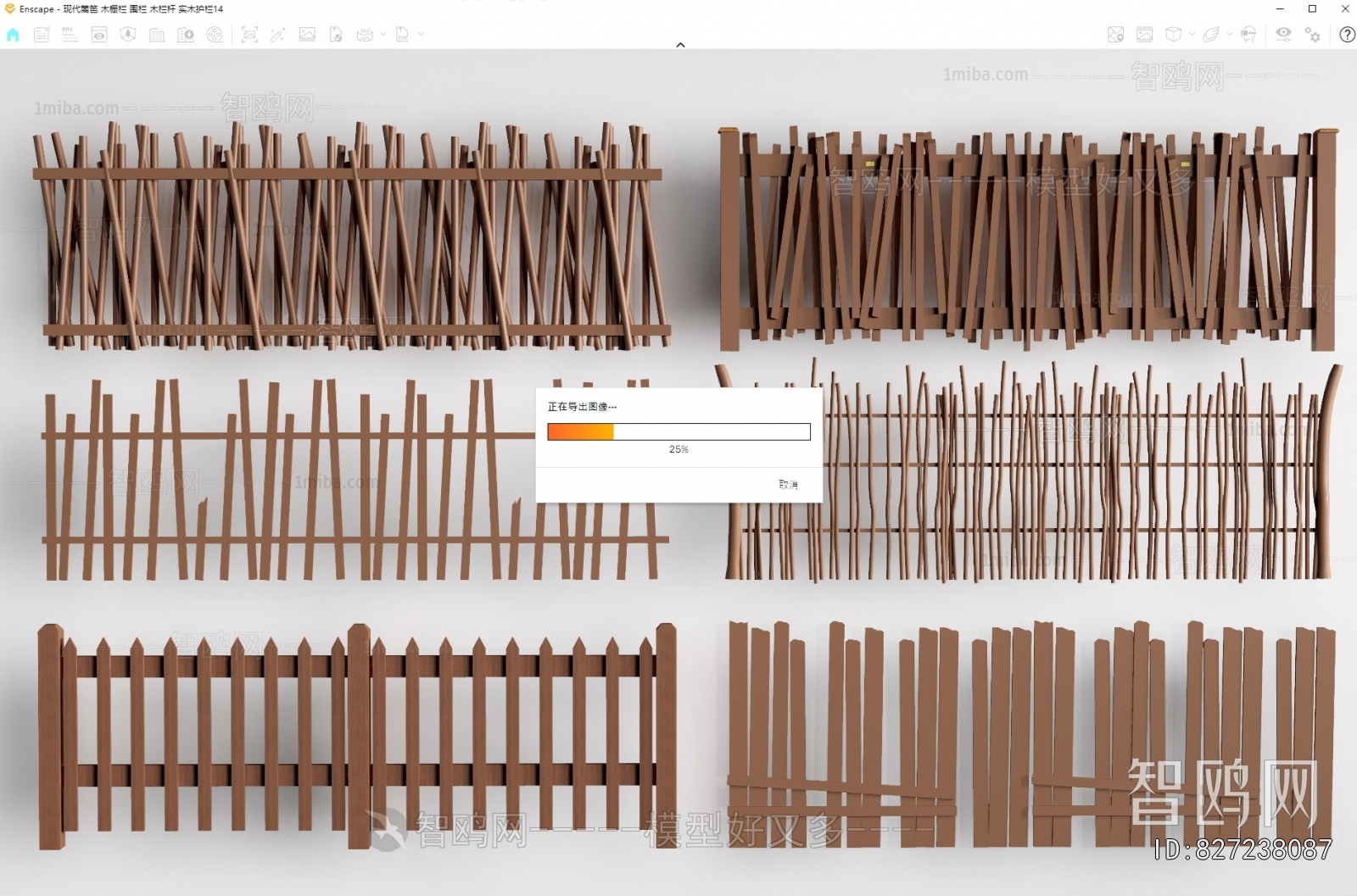Toggle BIM mode in the toolbar
Viewport: 1357px width, 896px height.
pyautogui.click(x=70, y=35)
